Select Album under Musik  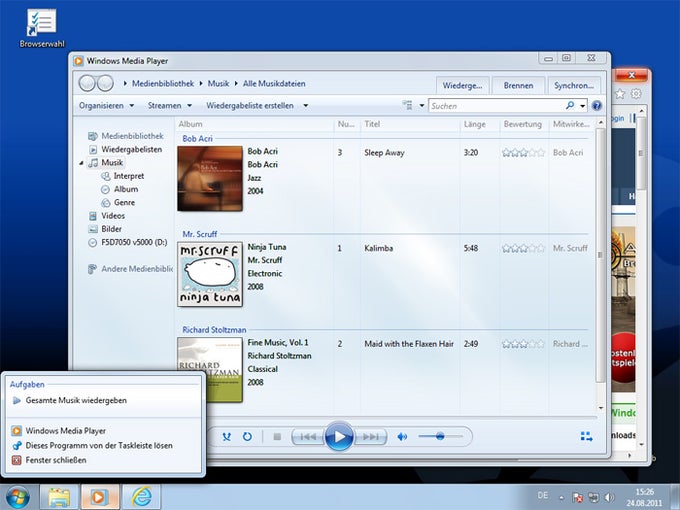(120, 189)
